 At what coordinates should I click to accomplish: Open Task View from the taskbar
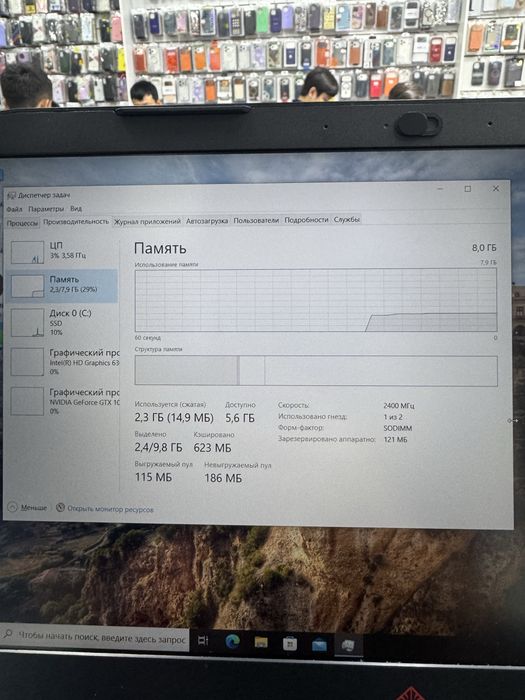[x=203, y=640]
